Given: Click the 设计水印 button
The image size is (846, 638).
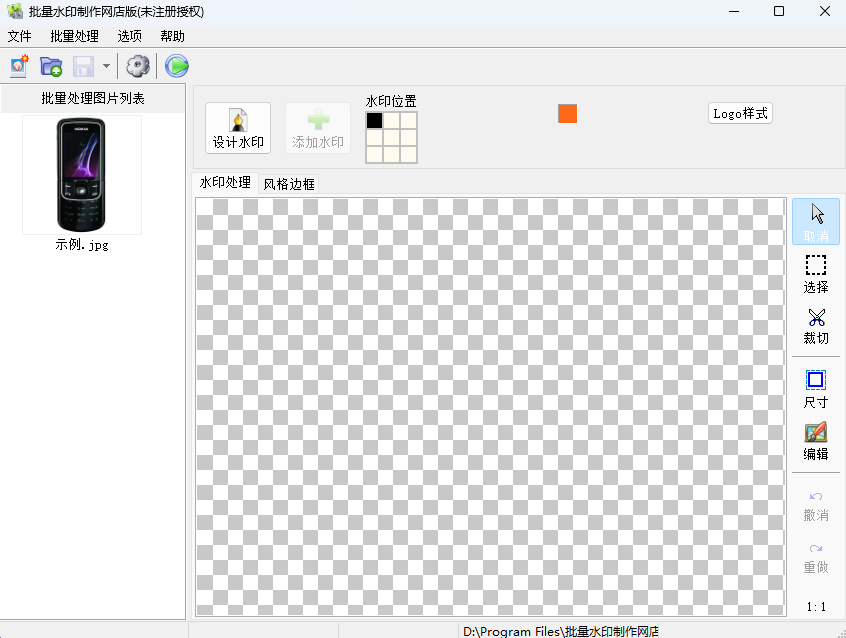Looking at the screenshot, I should coord(238,128).
